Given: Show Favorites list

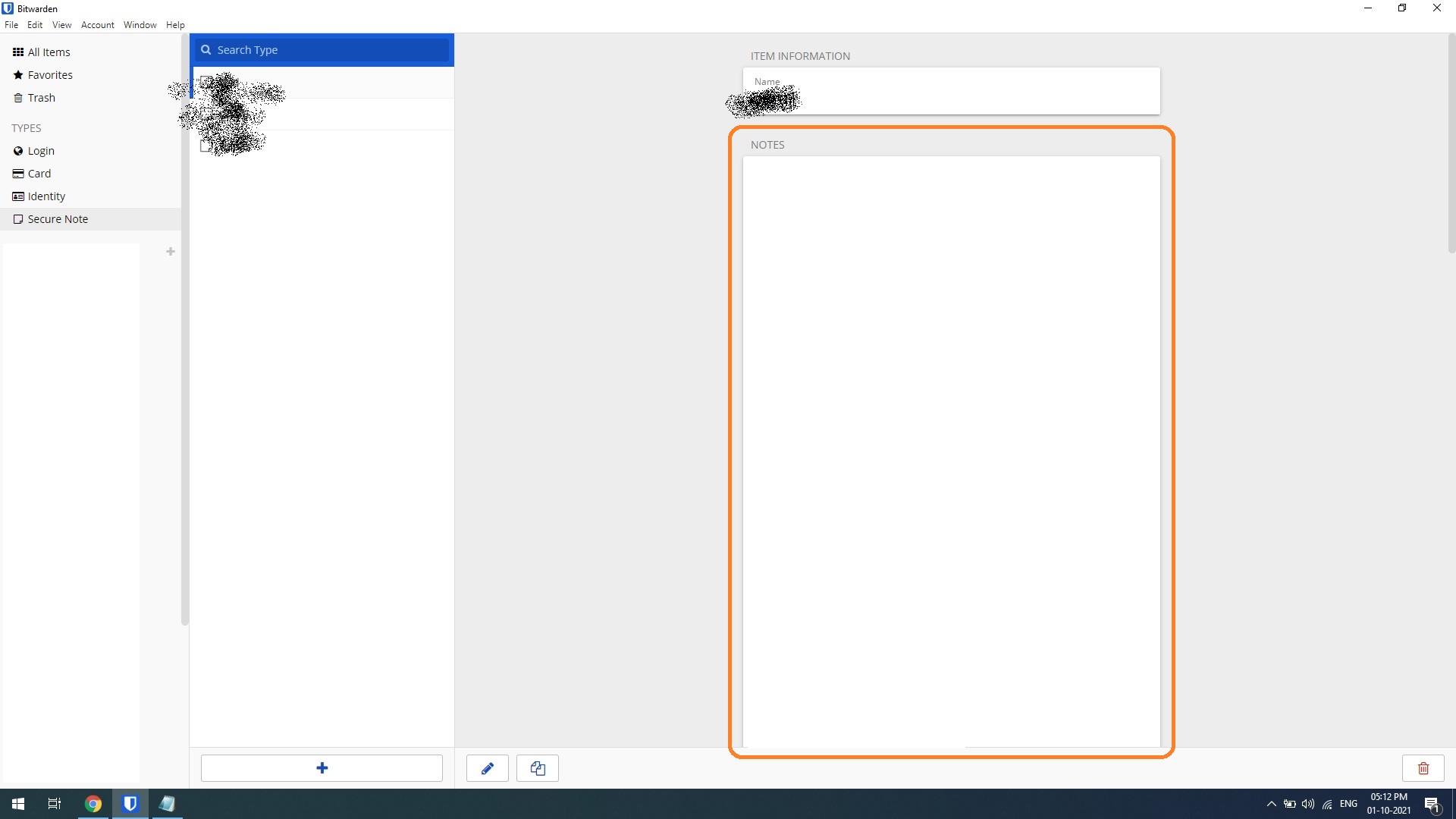Looking at the screenshot, I should pyautogui.click(x=91, y=75).
